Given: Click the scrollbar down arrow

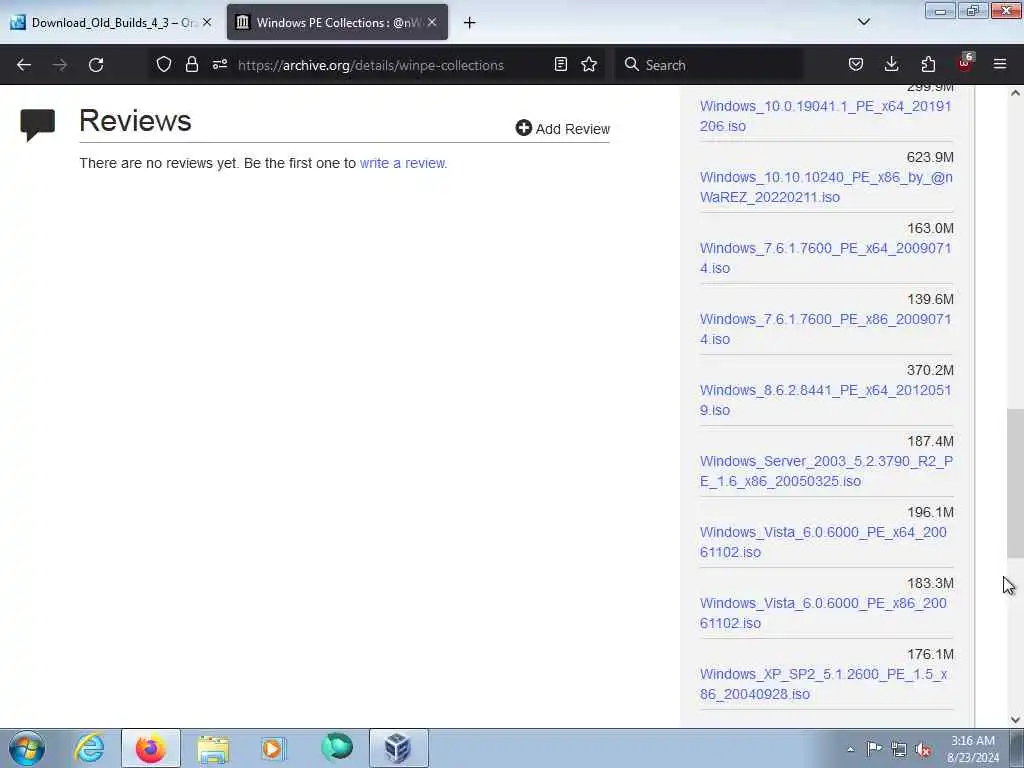Looking at the screenshot, I should click(x=1015, y=720).
